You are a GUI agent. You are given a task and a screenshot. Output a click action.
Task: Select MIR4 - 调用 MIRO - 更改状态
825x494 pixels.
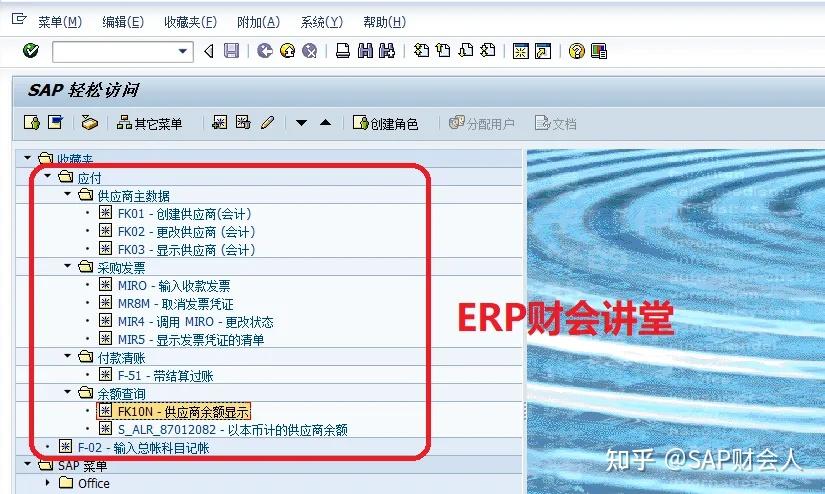click(x=195, y=321)
